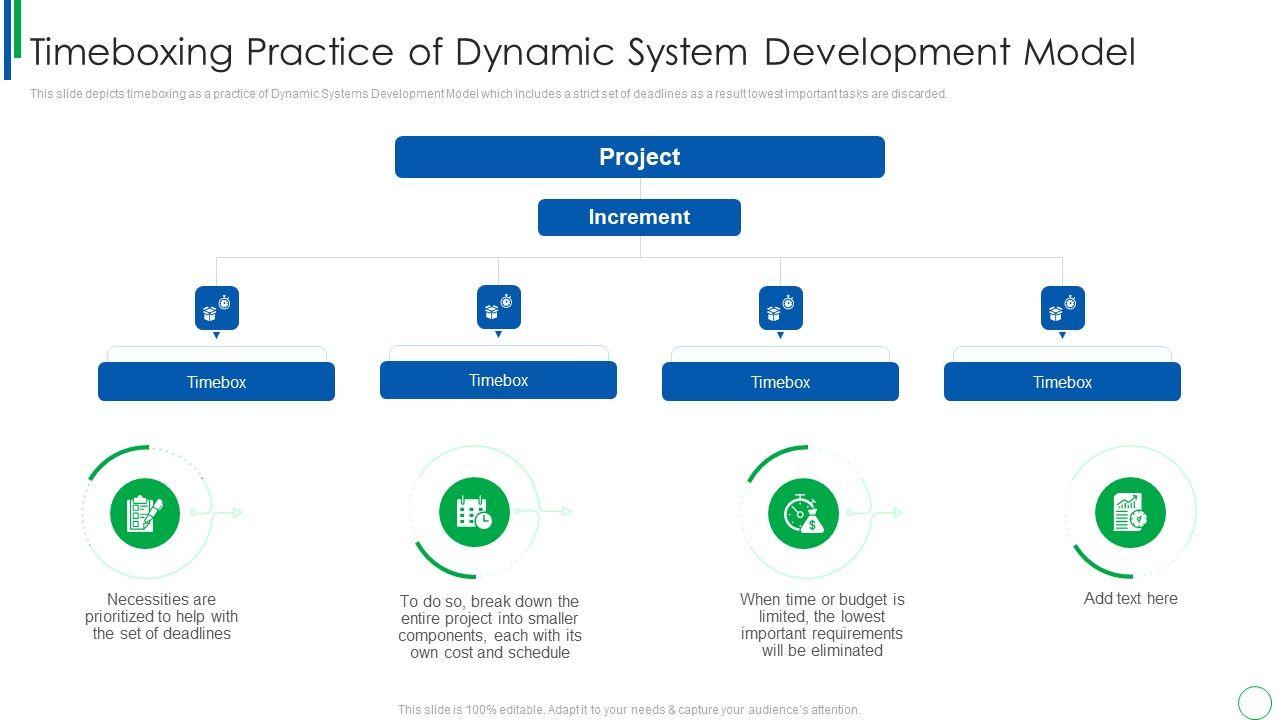Click the blue Increment box

(639, 217)
